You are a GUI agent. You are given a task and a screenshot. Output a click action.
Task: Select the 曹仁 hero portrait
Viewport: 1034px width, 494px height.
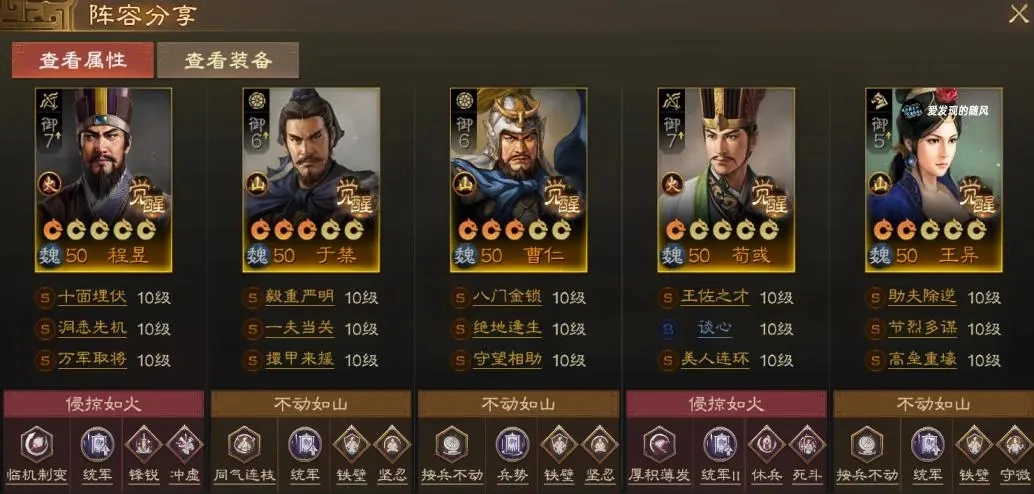coord(519,179)
